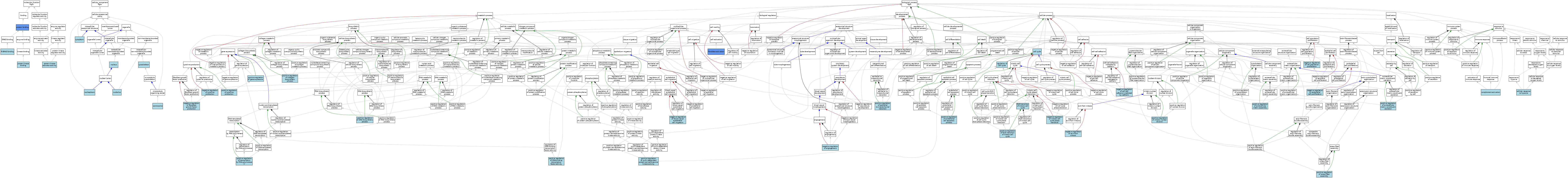The width and height of the screenshot is (1568, 178).
Task: Click the 'cell adhesion' node
Action: point(1084,40)
